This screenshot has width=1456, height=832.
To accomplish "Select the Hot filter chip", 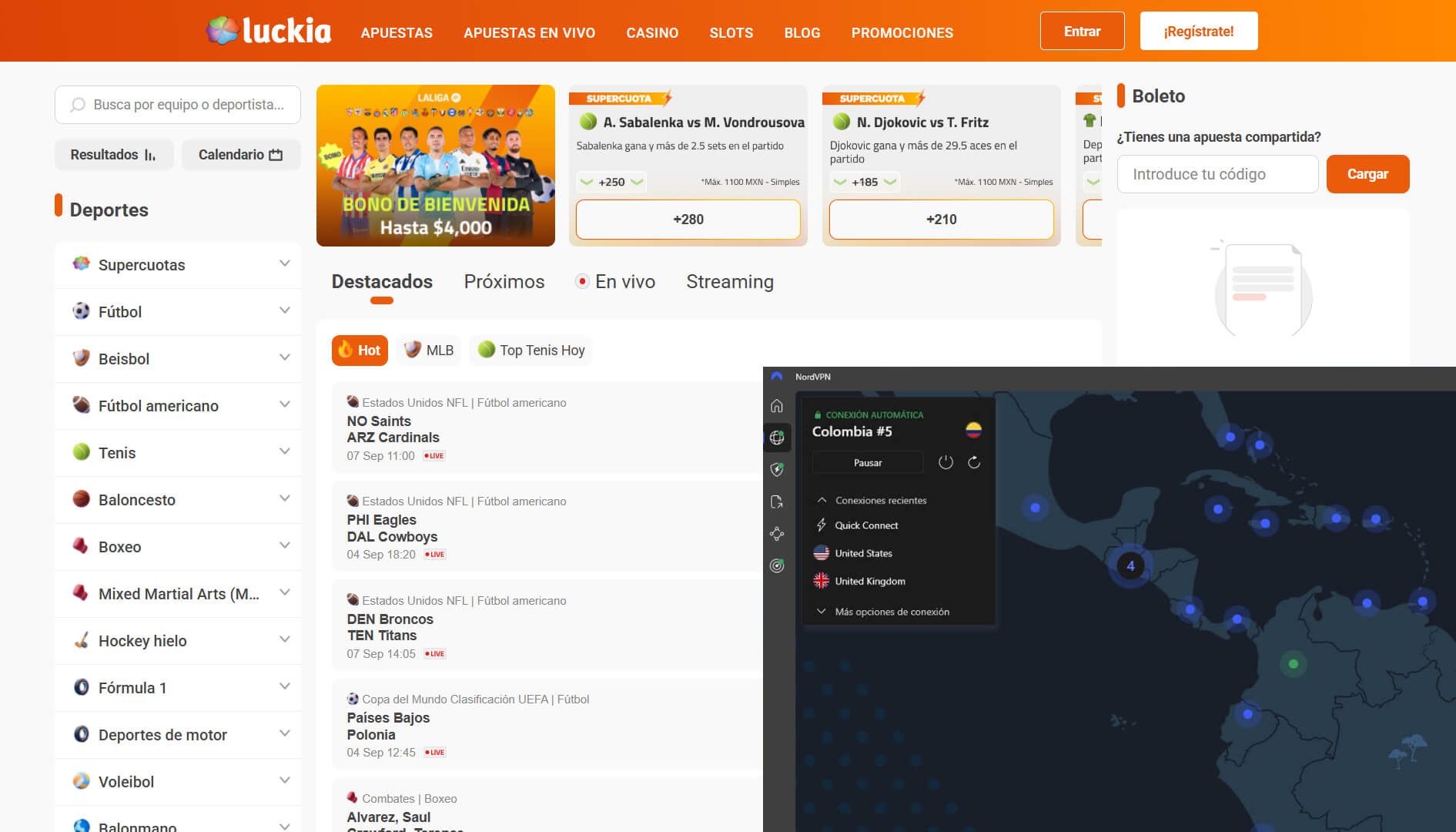I will click(x=360, y=351).
